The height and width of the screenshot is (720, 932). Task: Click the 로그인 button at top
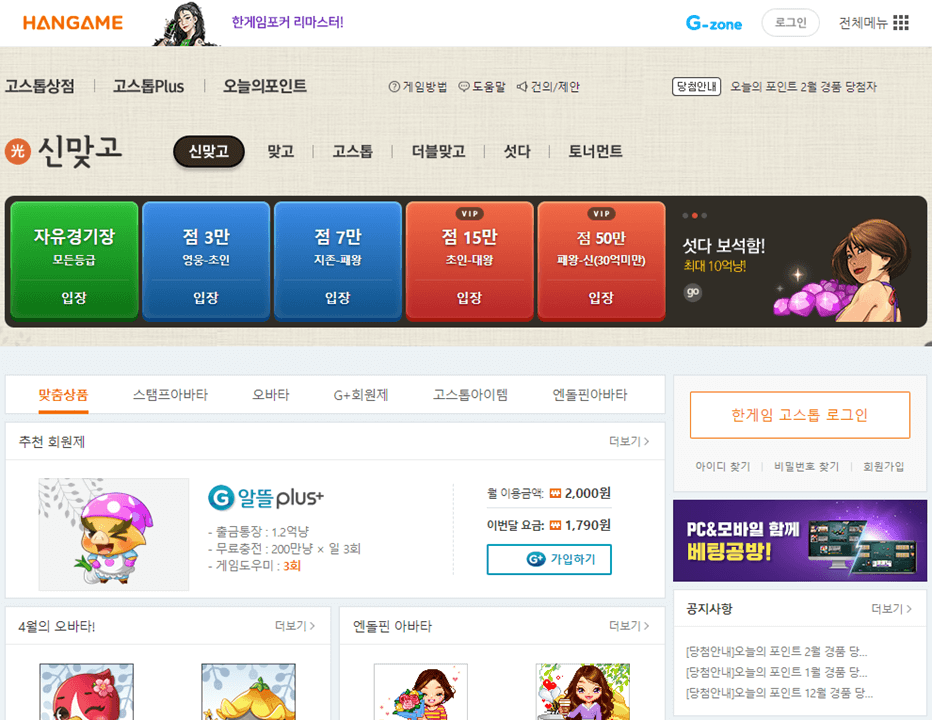click(x=790, y=23)
